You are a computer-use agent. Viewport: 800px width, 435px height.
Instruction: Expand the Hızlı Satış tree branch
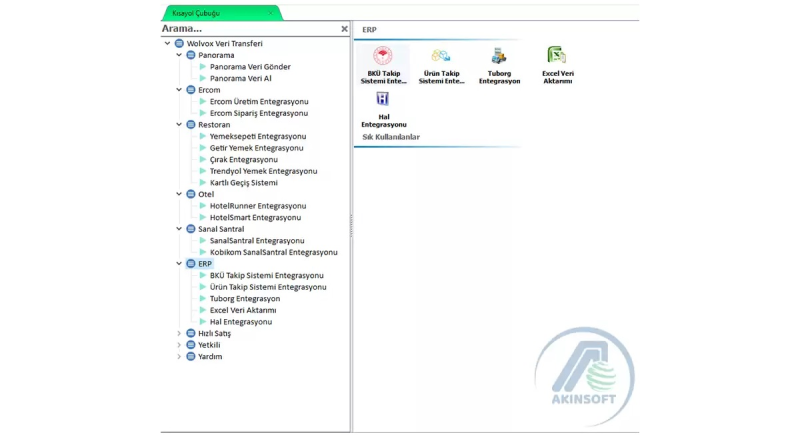[179, 334]
